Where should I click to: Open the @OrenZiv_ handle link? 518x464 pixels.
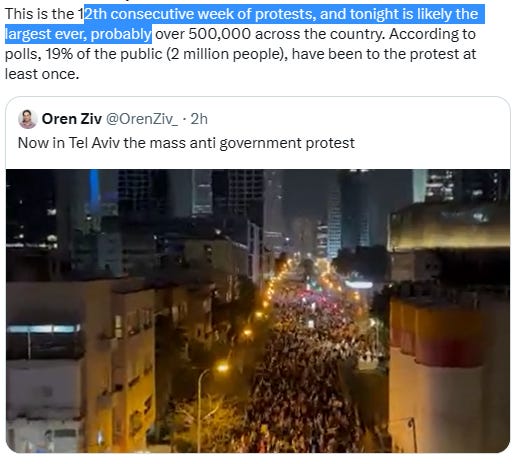[x=142, y=119]
